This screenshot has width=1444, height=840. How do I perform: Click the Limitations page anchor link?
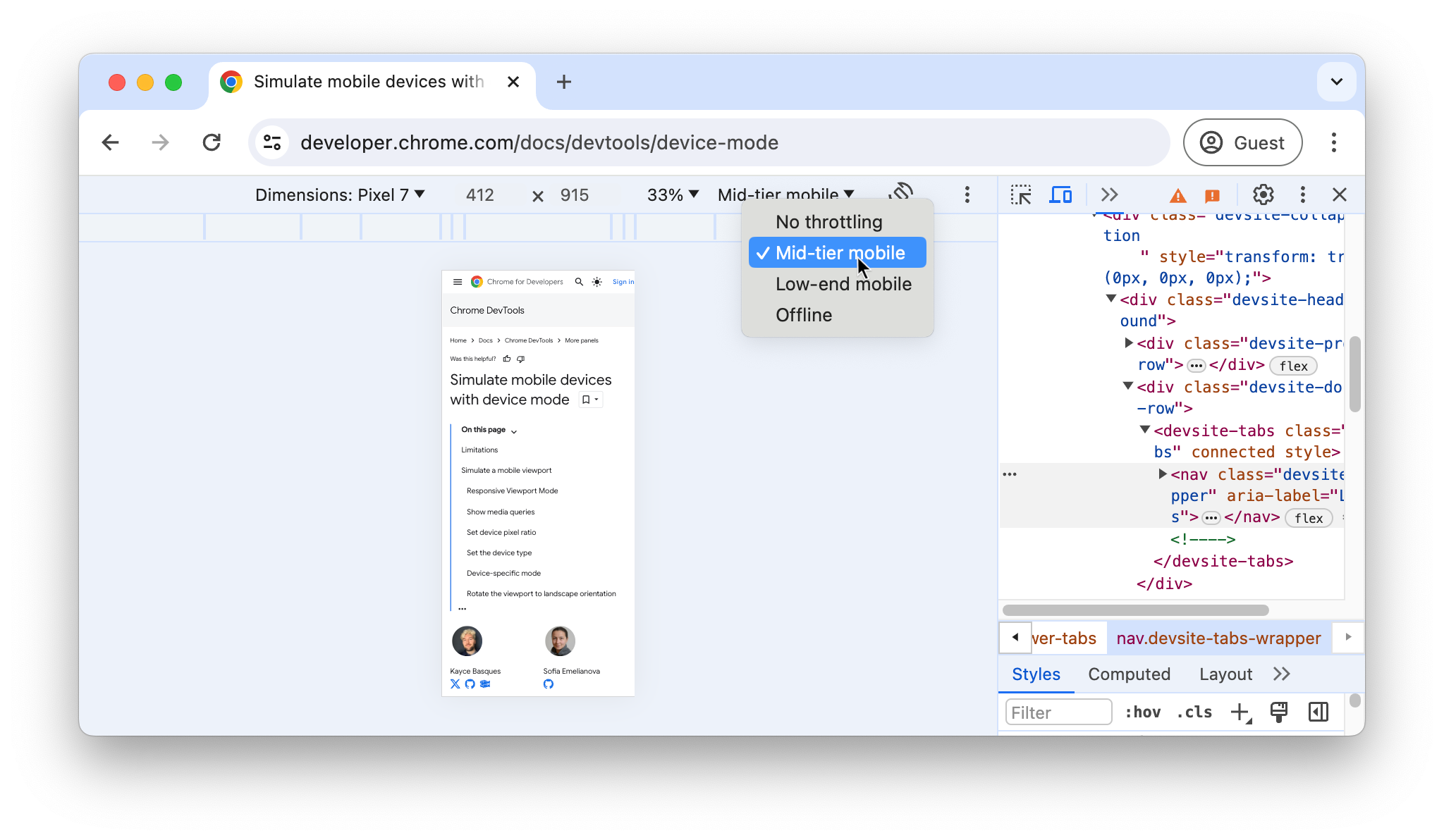click(x=479, y=449)
